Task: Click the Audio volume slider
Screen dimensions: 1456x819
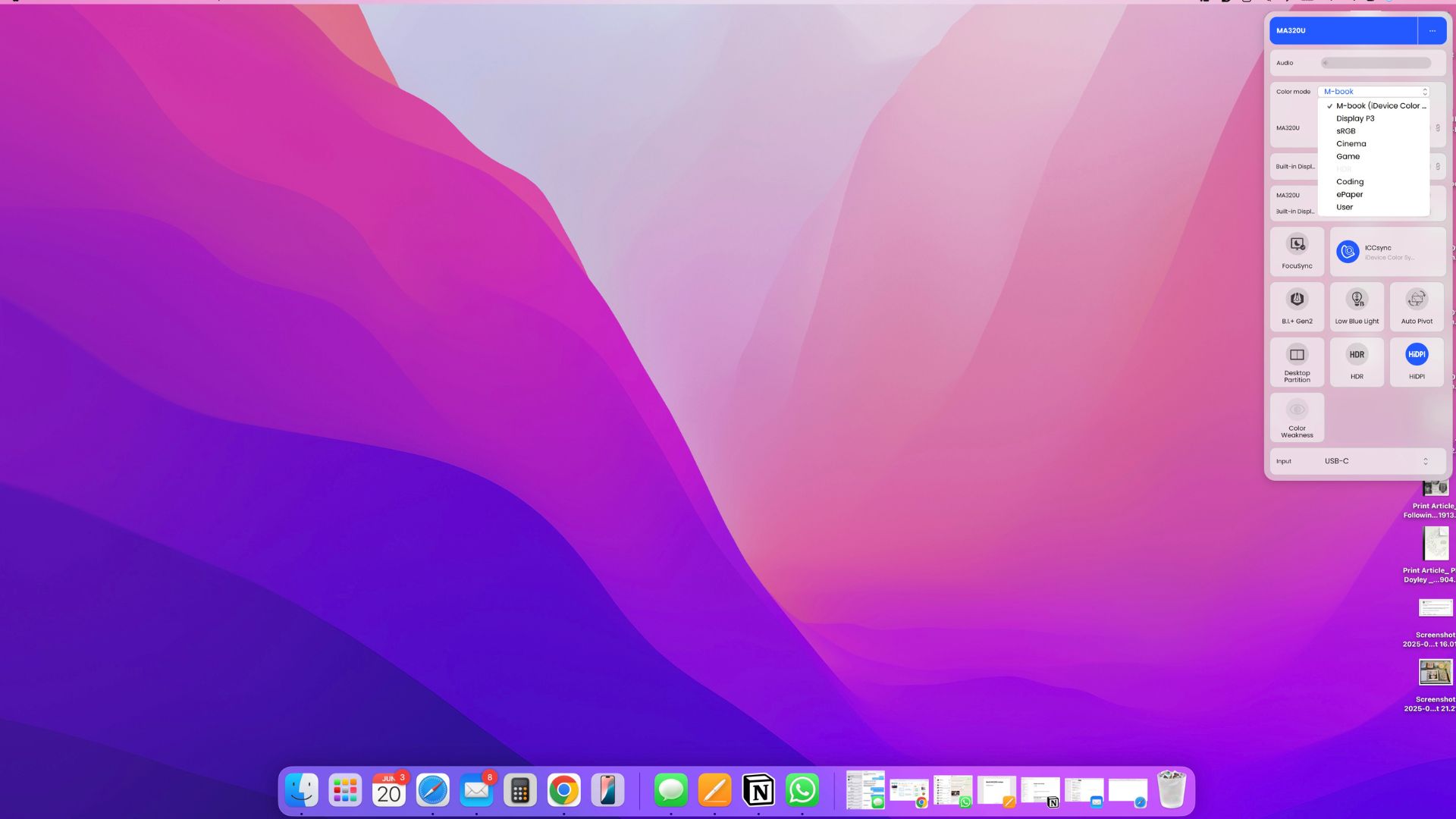Action: 1376,63
